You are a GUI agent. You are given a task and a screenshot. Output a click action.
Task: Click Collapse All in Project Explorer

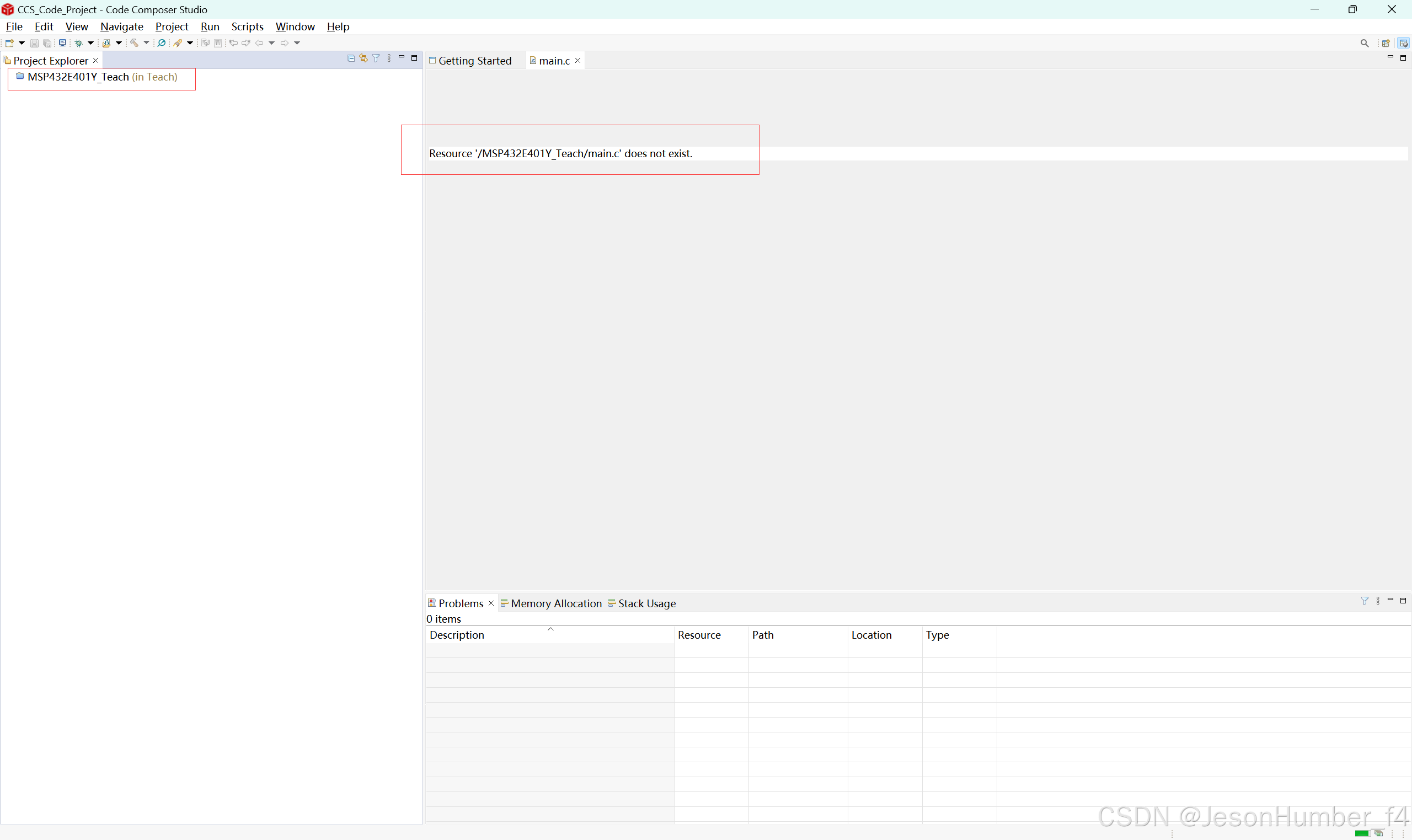[x=351, y=58]
